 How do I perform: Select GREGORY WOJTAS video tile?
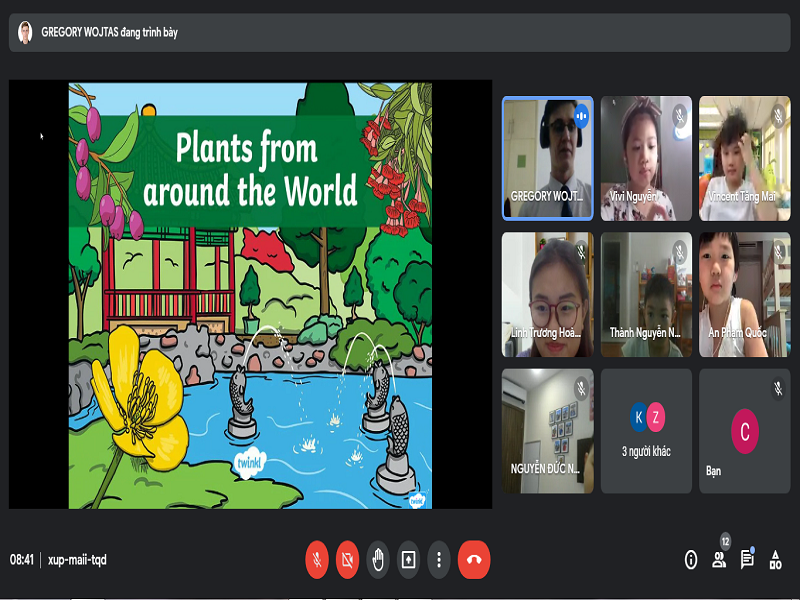click(x=547, y=157)
